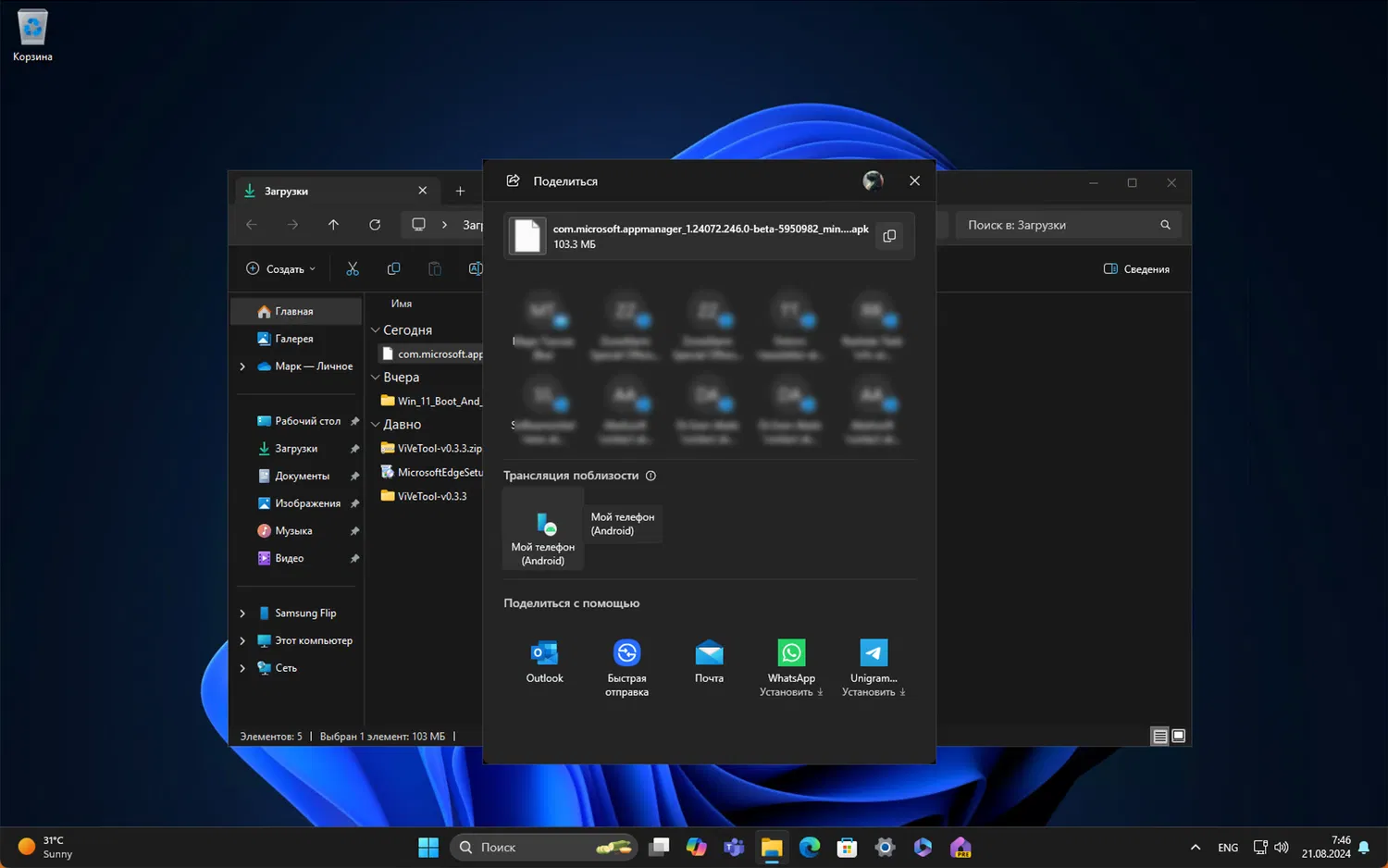This screenshot has height=868, width=1388.
Task: Copy the apk file using copy icon
Action: click(x=889, y=236)
